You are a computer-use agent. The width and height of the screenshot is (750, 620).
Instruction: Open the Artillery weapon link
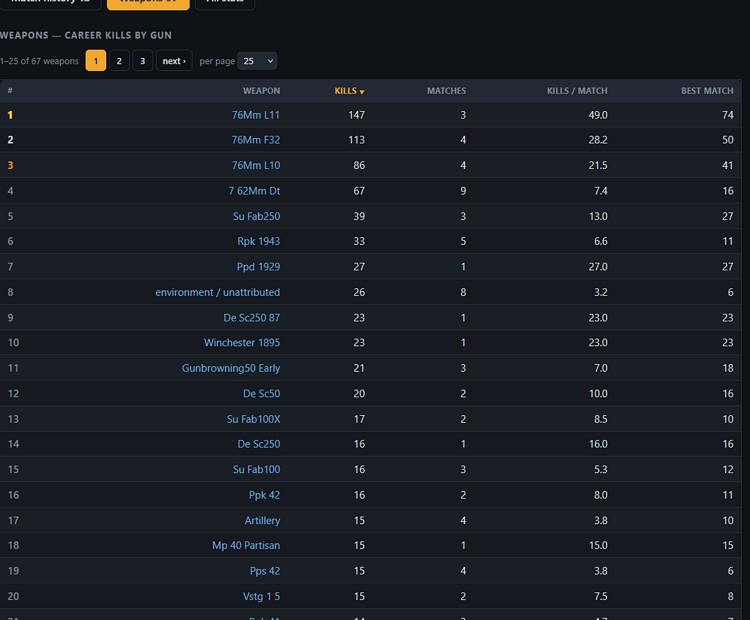262,520
